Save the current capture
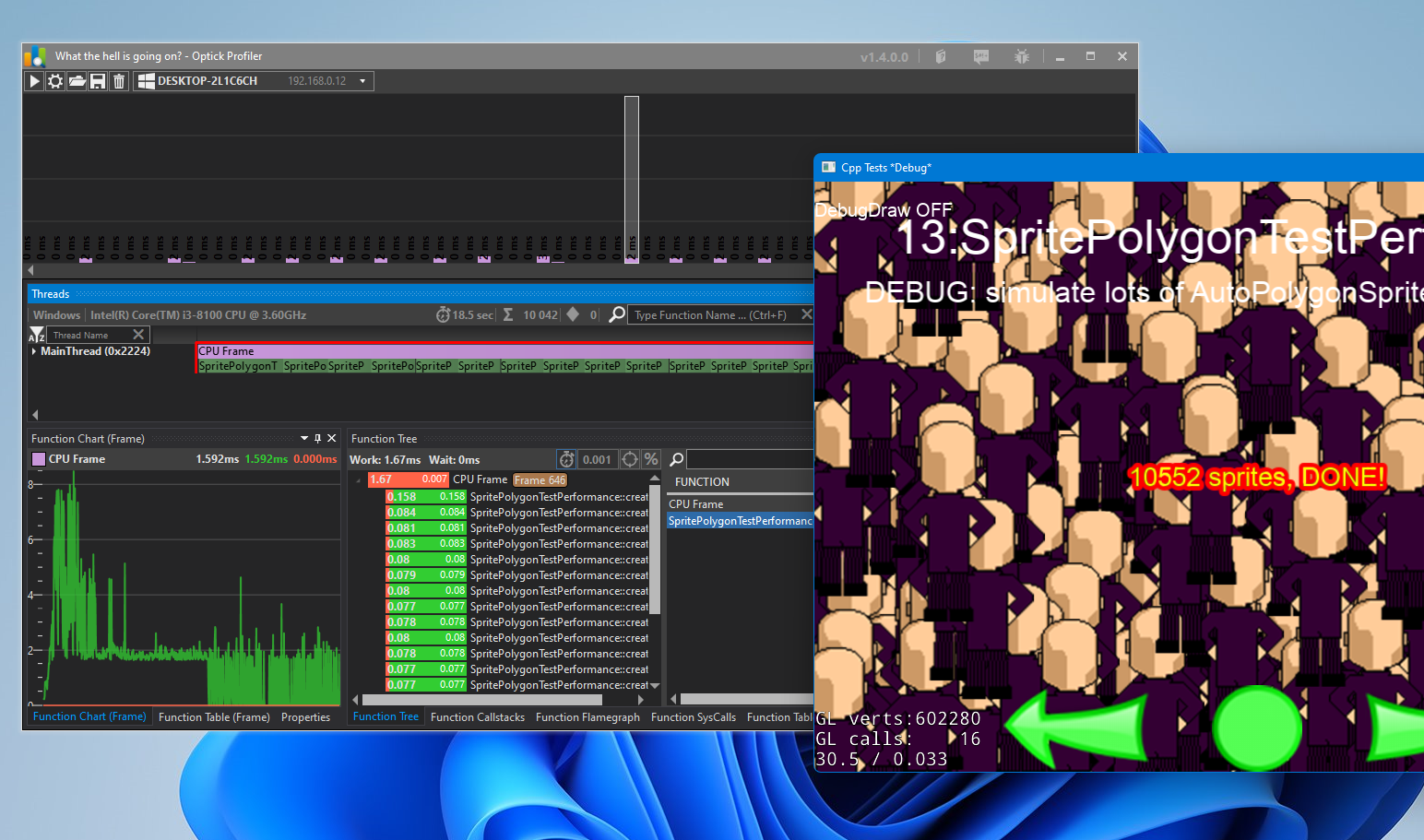This screenshot has height=840, width=1424. coord(98,81)
